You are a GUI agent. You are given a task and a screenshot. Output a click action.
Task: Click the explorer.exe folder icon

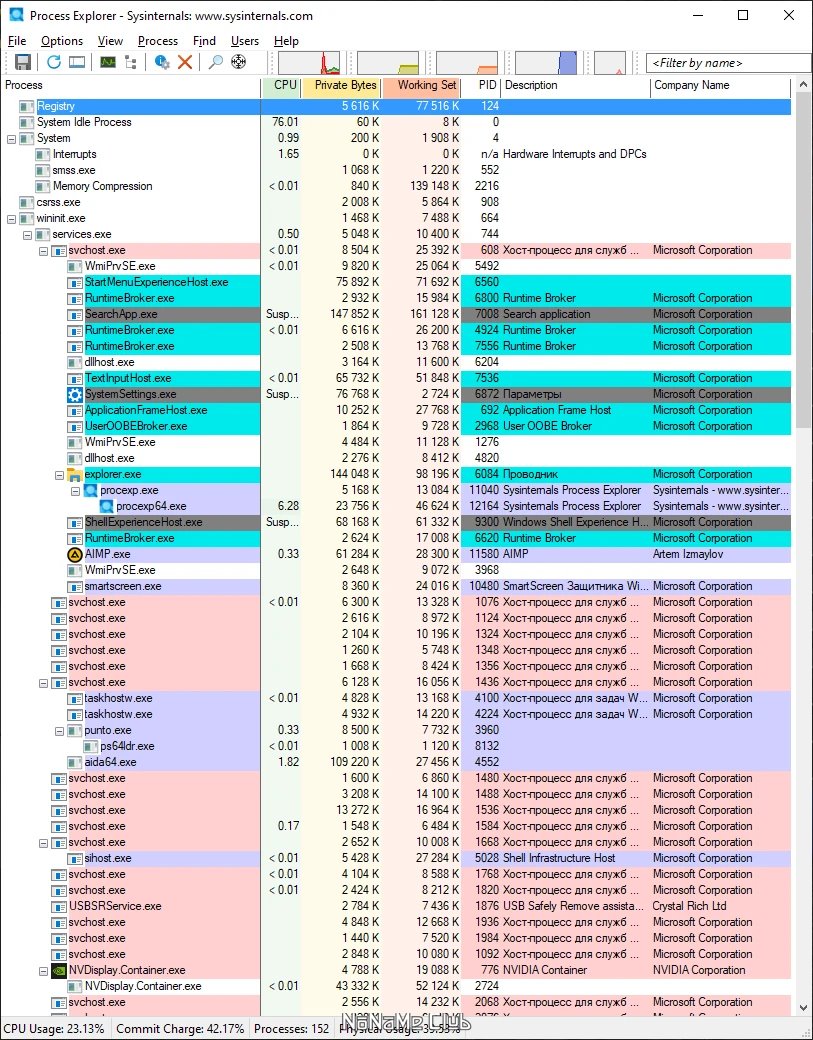coord(75,474)
